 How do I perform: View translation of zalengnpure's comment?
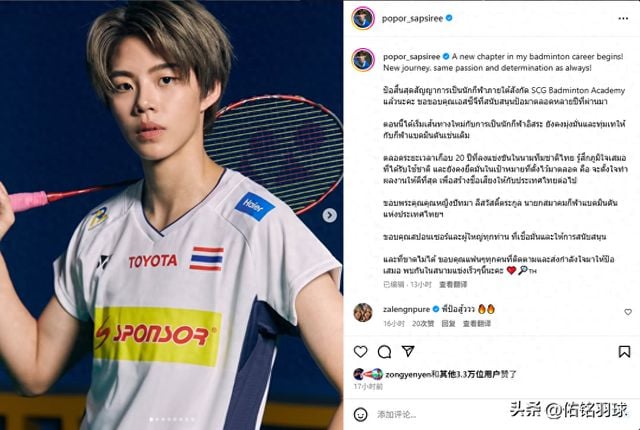coord(476,324)
